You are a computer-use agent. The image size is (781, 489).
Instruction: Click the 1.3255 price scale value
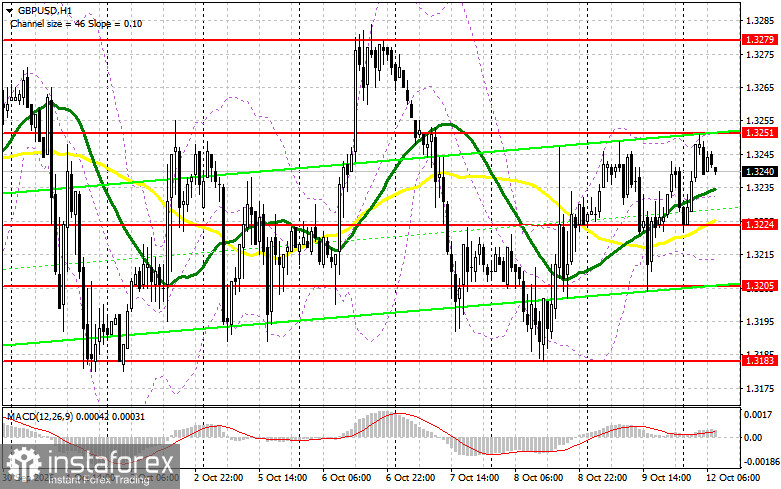(x=761, y=121)
